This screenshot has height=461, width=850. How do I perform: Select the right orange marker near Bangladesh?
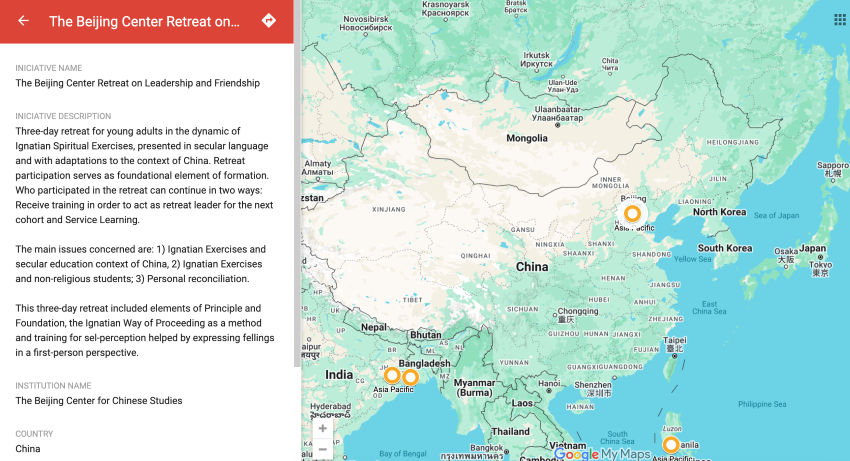click(x=410, y=377)
